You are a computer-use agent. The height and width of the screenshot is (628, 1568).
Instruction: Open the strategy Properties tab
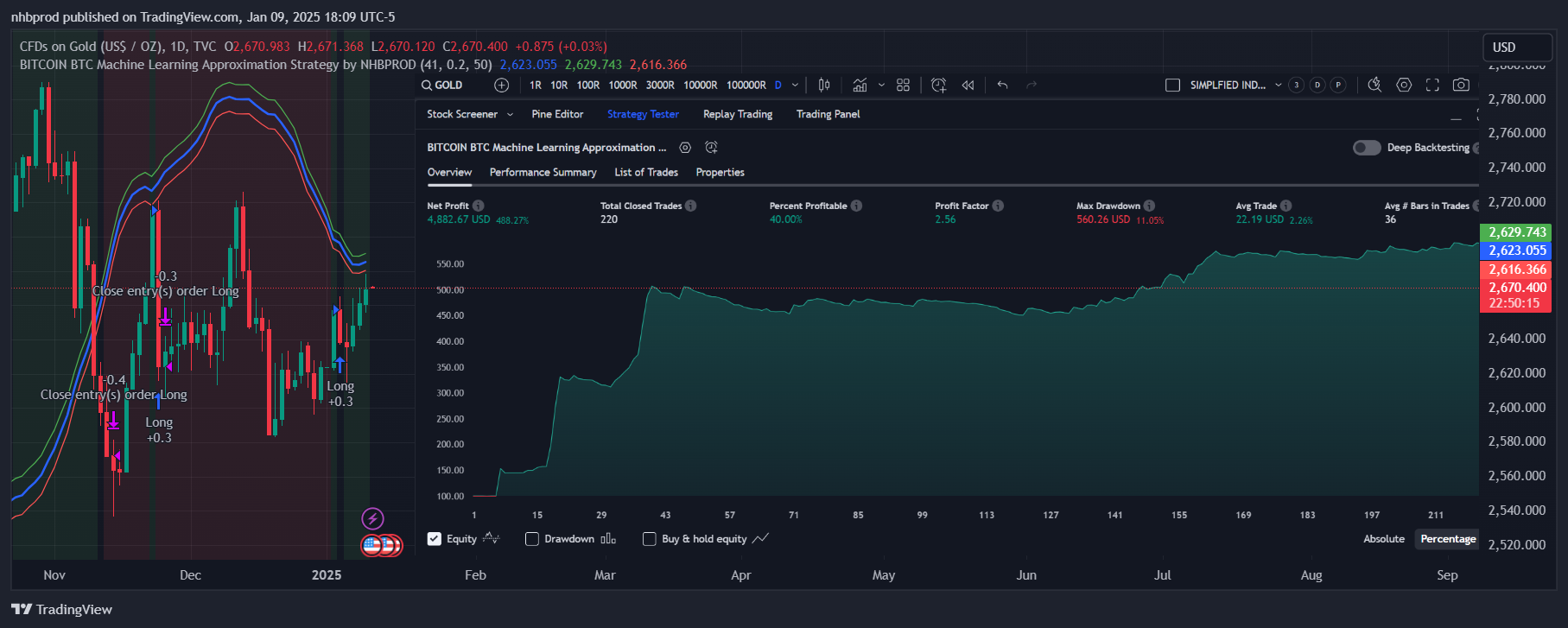pos(720,173)
